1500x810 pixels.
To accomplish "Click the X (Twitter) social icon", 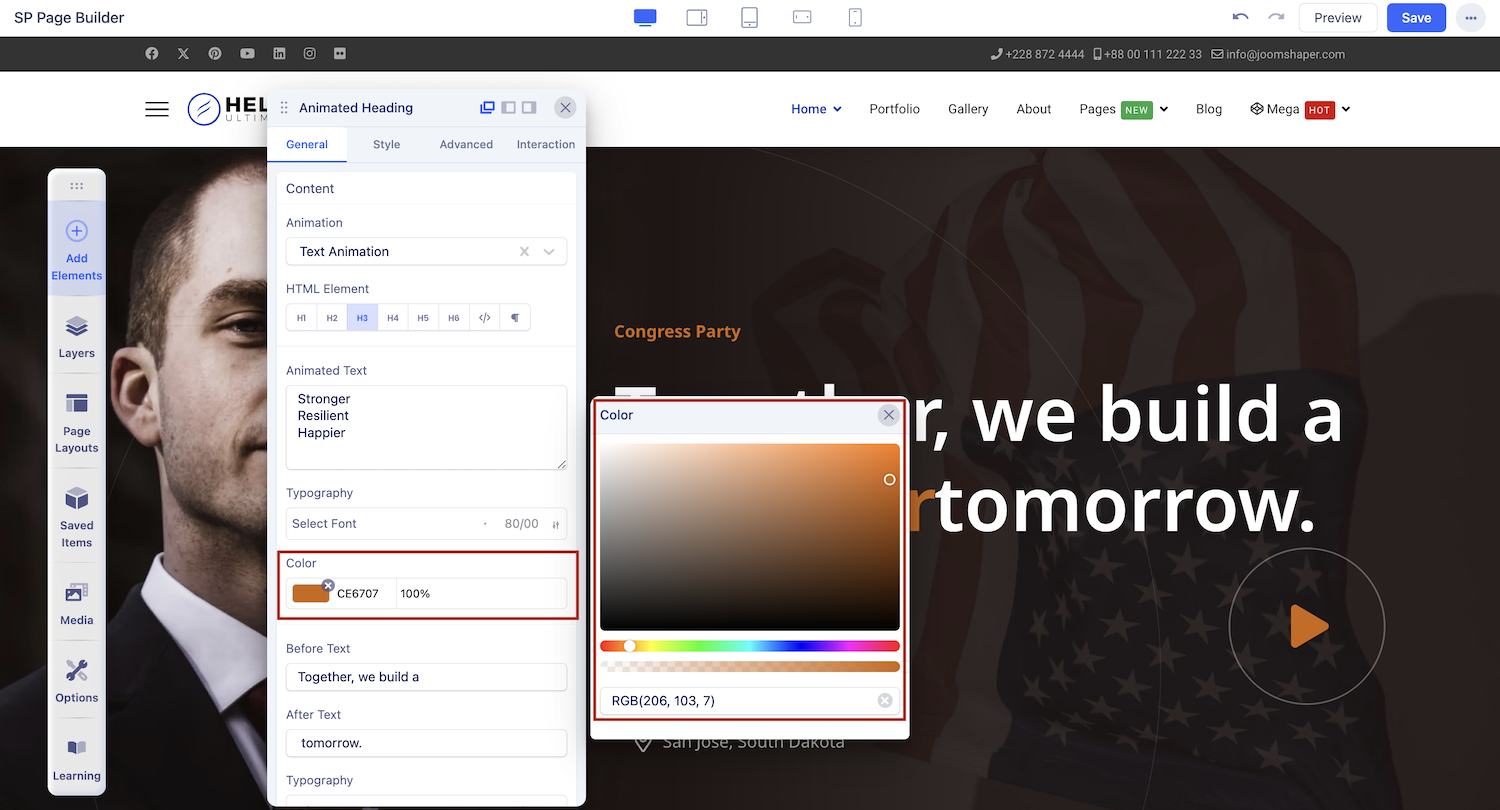I will pyautogui.click(x=183, y=54).
